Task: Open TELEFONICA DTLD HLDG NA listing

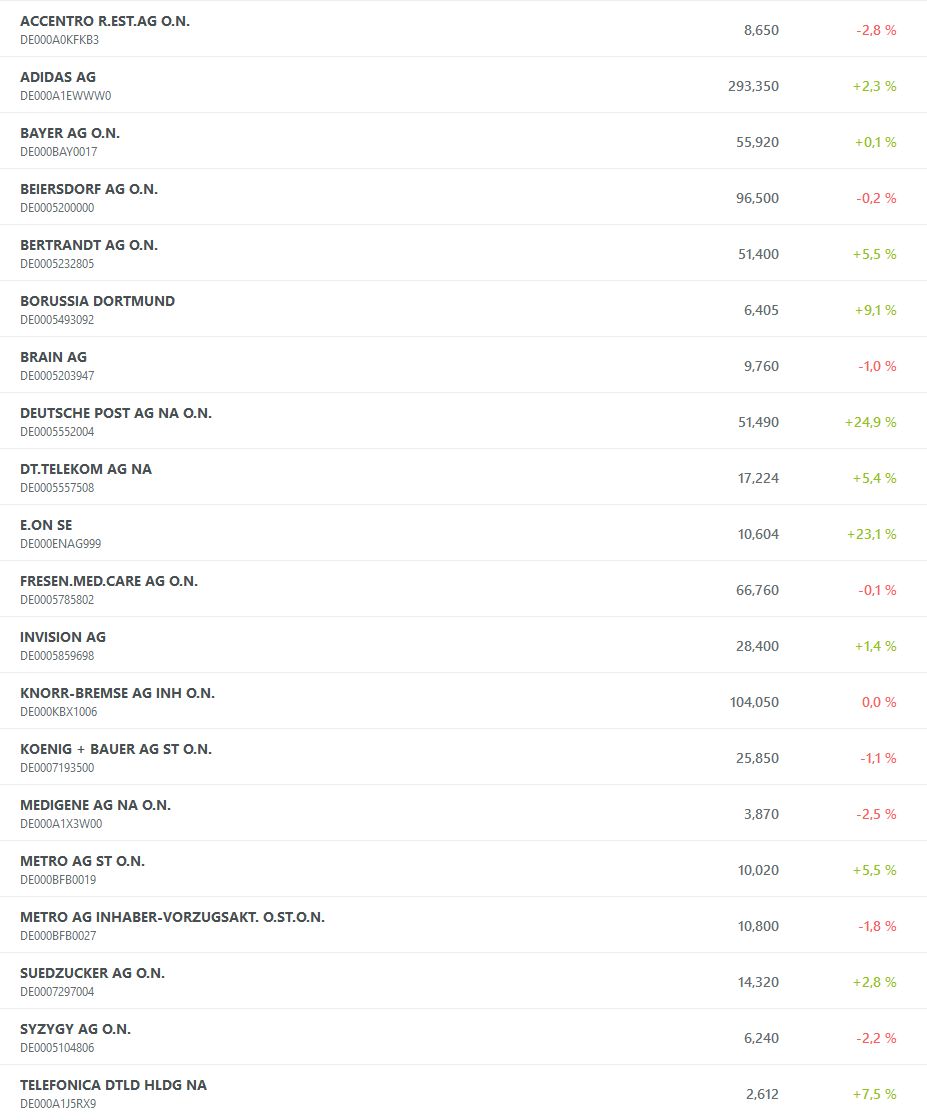Action: point(113,1085)
